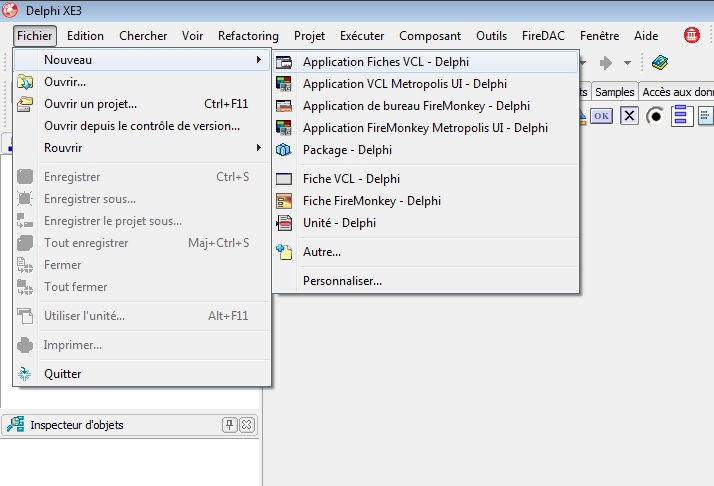Screen dimensions: 714x486
Task: Select the checkbox component in palette
Action: tap(629, 116)
